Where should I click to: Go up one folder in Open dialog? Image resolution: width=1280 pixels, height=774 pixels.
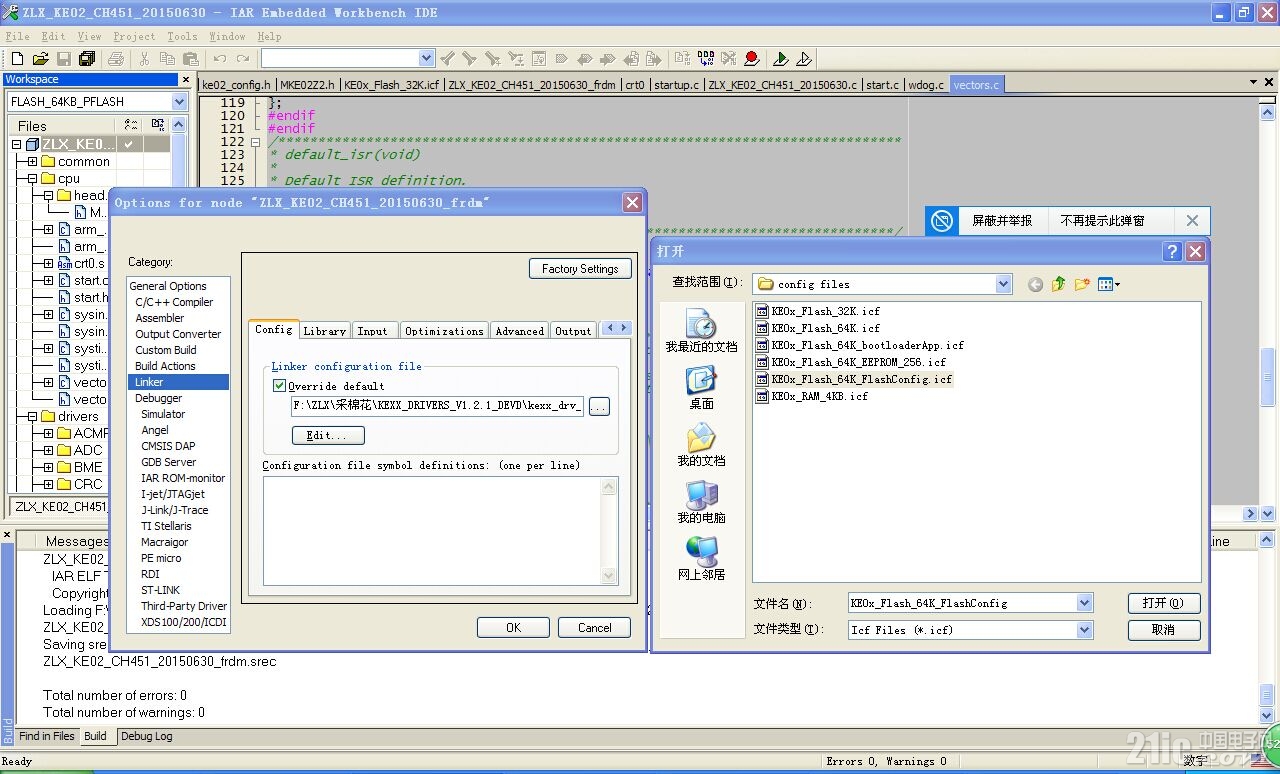(1059, 284)
